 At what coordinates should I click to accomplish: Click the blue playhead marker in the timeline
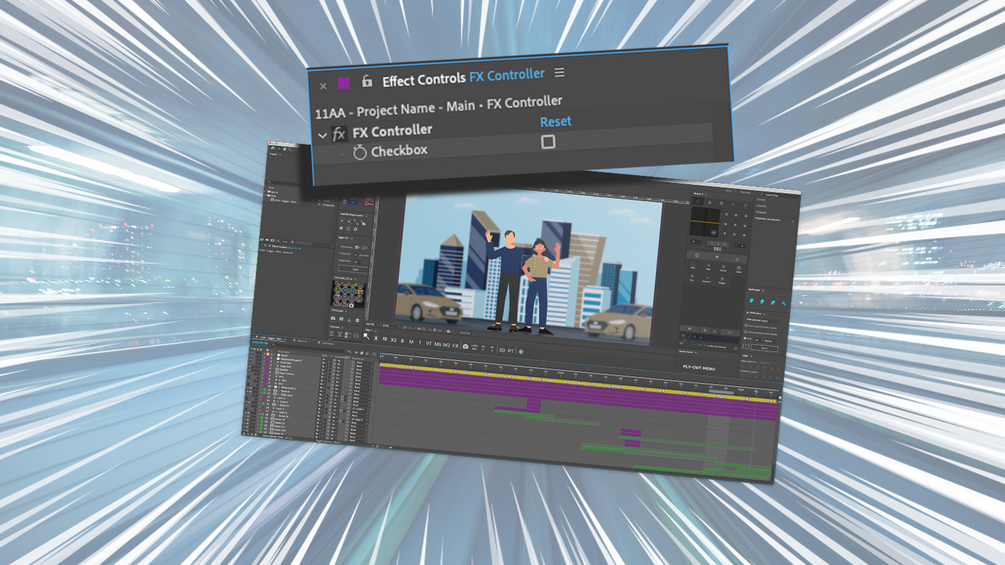coord(756,391)
